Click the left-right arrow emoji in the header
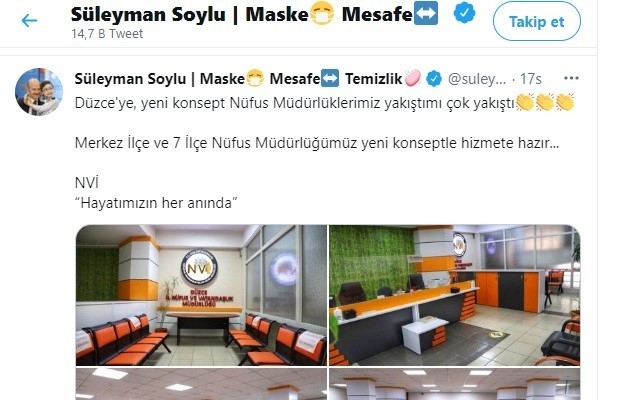Image resolution: width=621 pixels, height=400 pixels. point(426,13)
